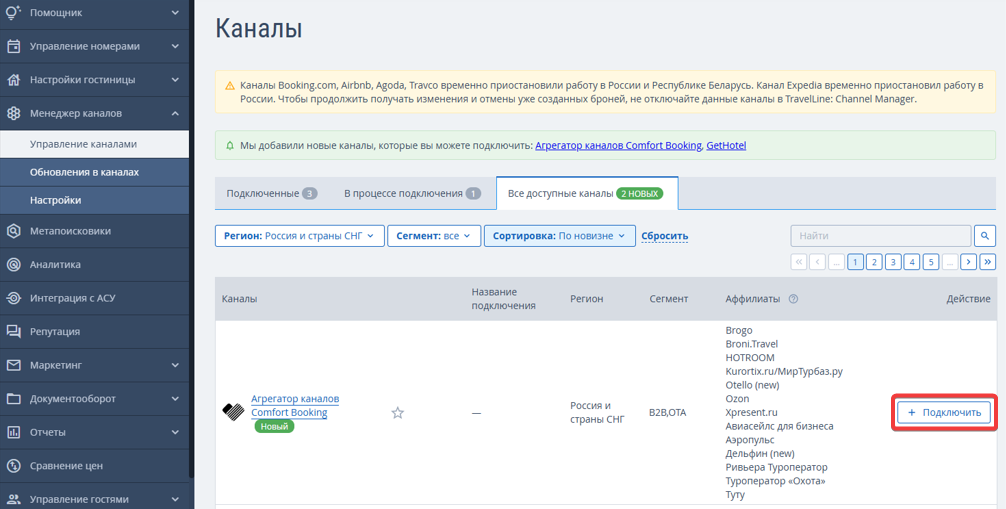
Task: Click the Маркетинг envelope icon
Action: 13,365
